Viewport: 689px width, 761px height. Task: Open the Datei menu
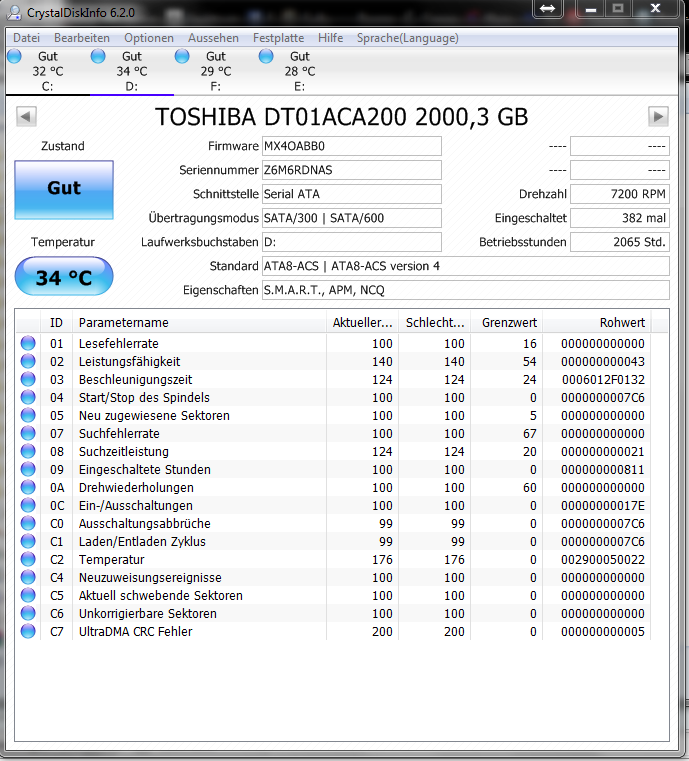pyautogui.click(x=26, y=38)
